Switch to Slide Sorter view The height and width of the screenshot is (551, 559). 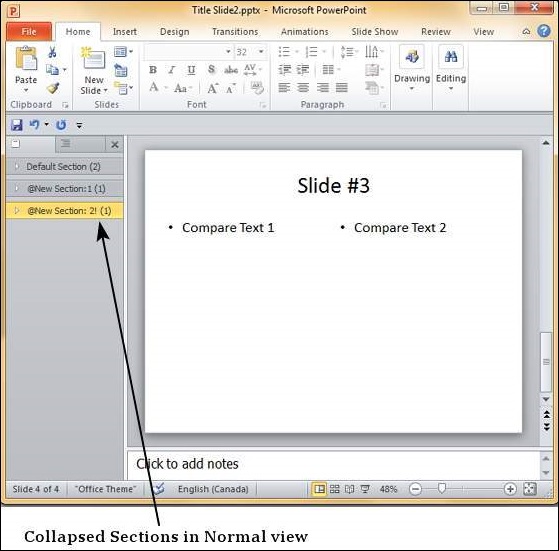[334, 489]
